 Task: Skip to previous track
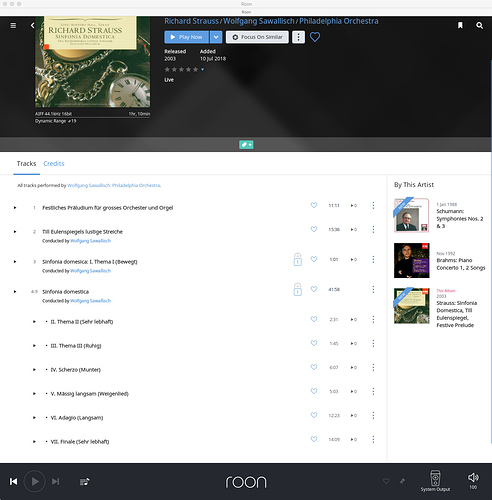click(14, 481)
